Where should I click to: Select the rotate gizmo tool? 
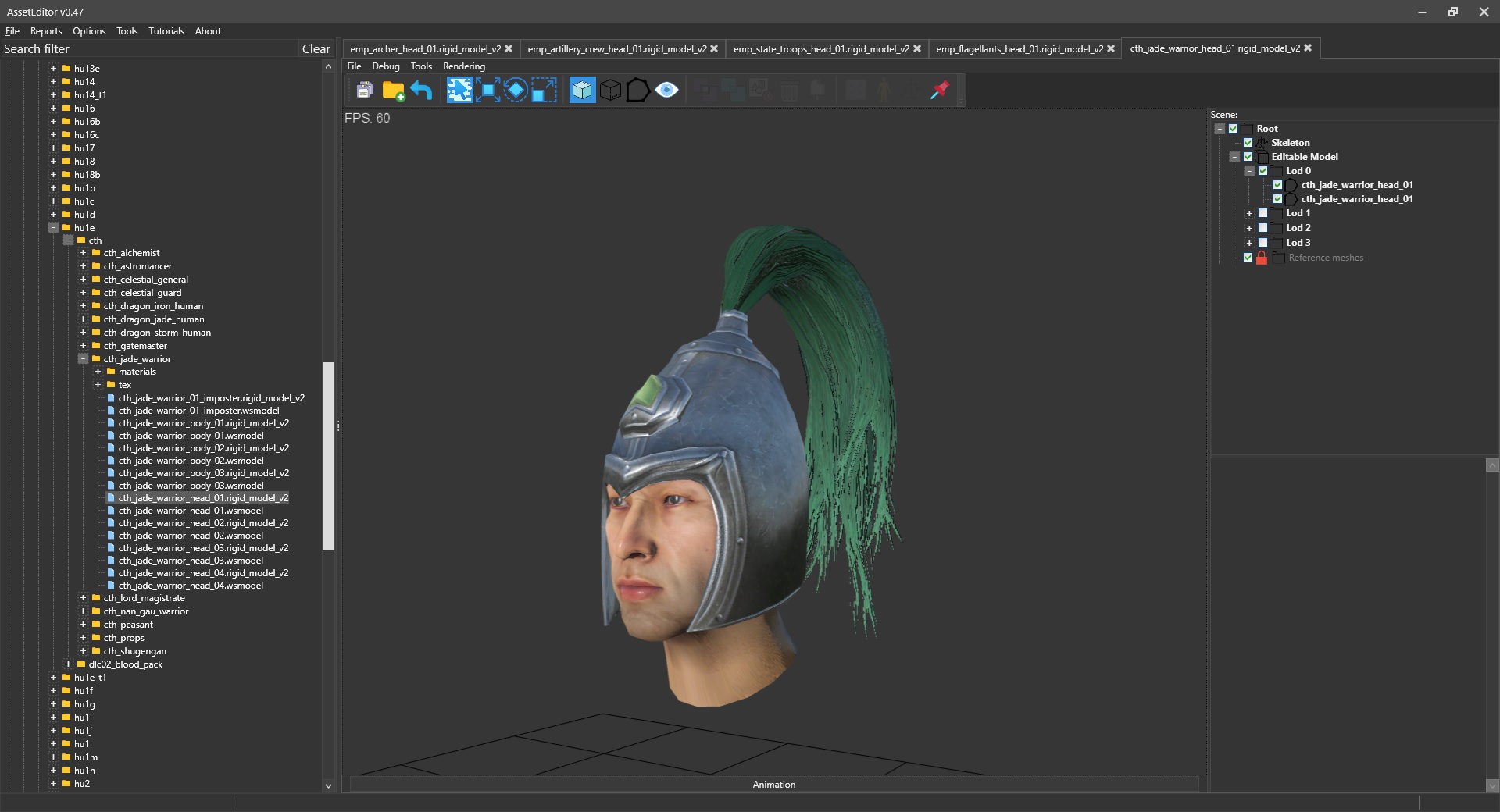click(x=516, y=91)
